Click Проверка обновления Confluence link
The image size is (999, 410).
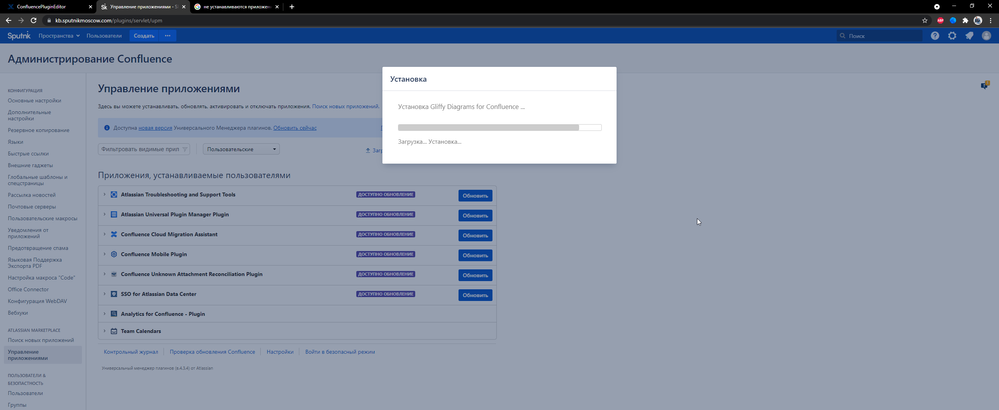point(212,351)
